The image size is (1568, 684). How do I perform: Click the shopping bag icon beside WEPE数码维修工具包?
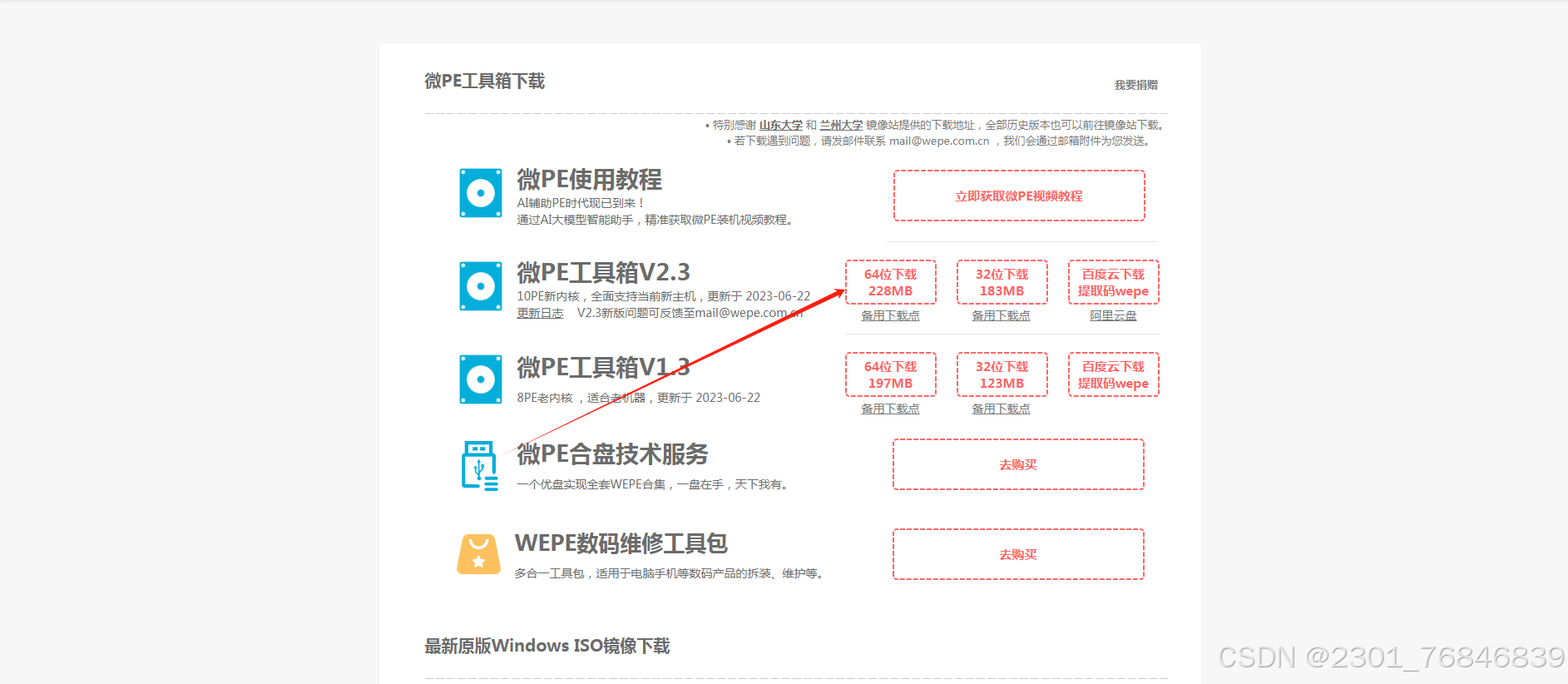[x=478, y=553]
